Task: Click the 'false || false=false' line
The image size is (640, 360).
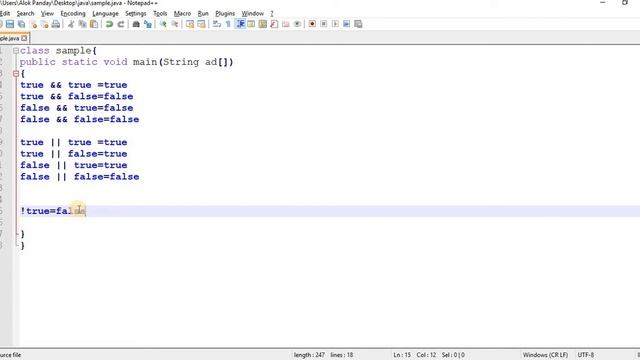Action: coord(80,177)
